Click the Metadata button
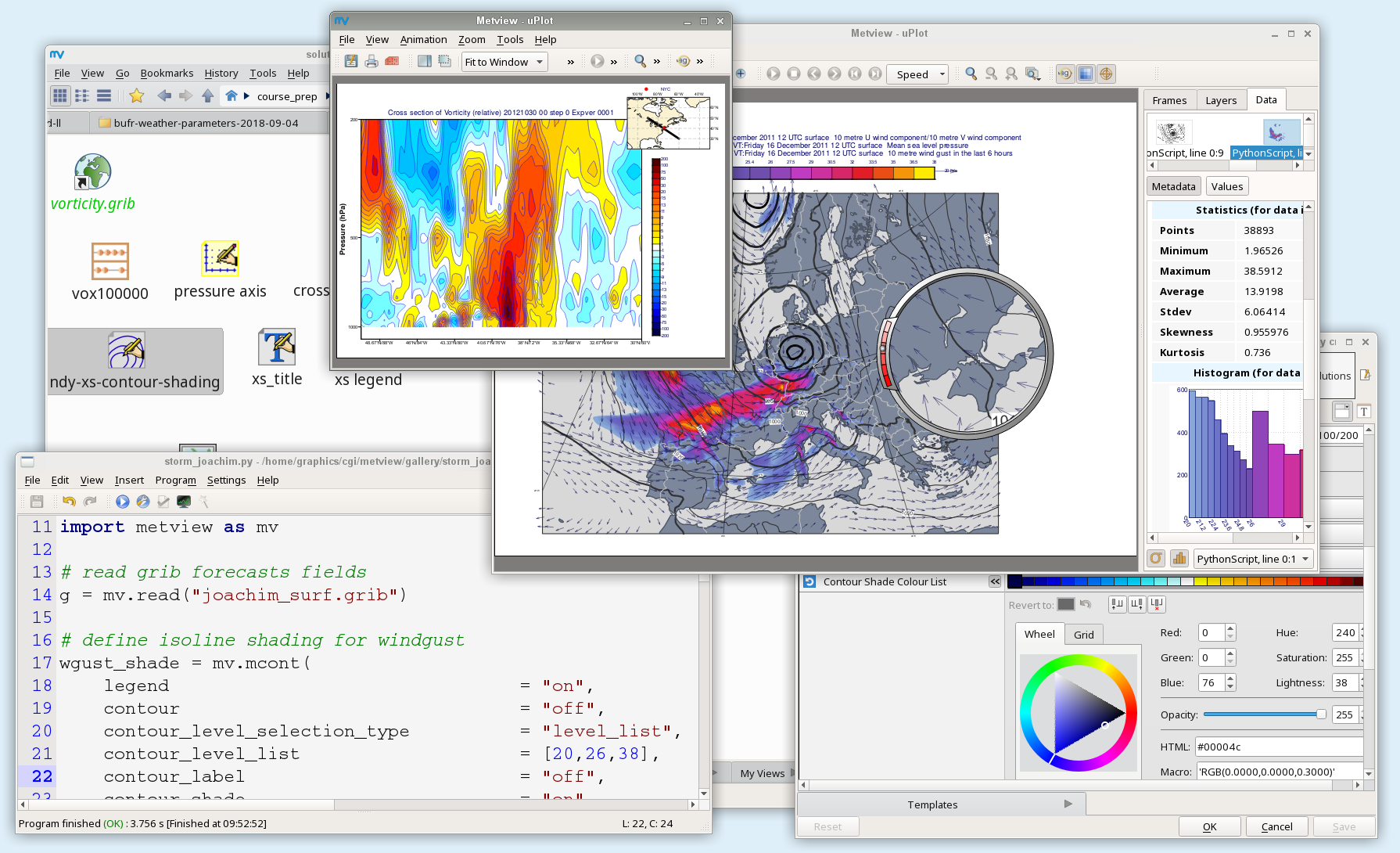Image resolution: width=1400 pixels, height=853 pixels. 1173,186
